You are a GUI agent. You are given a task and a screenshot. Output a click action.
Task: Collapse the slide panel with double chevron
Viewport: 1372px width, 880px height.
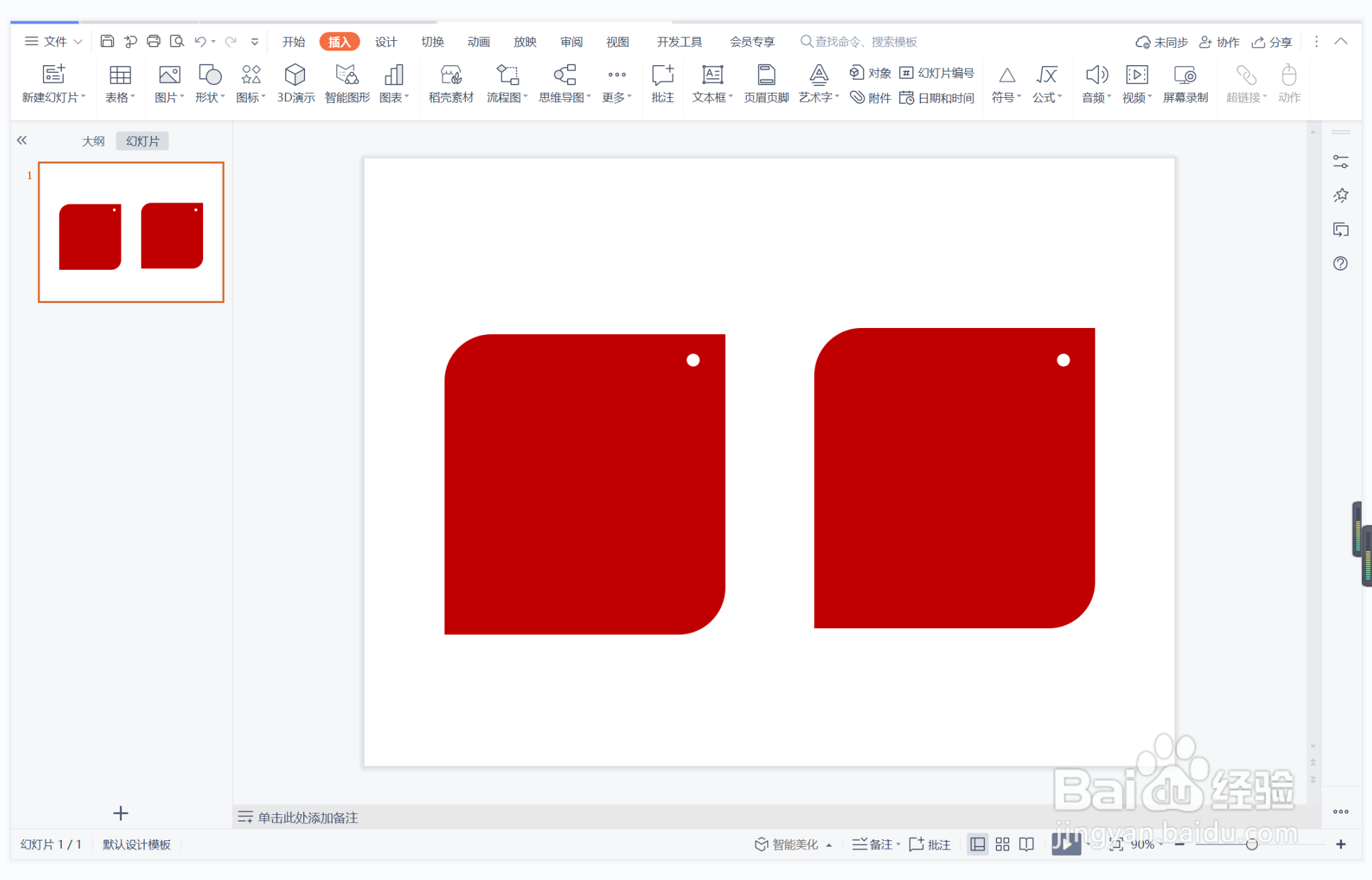click(x=22, y=140)
